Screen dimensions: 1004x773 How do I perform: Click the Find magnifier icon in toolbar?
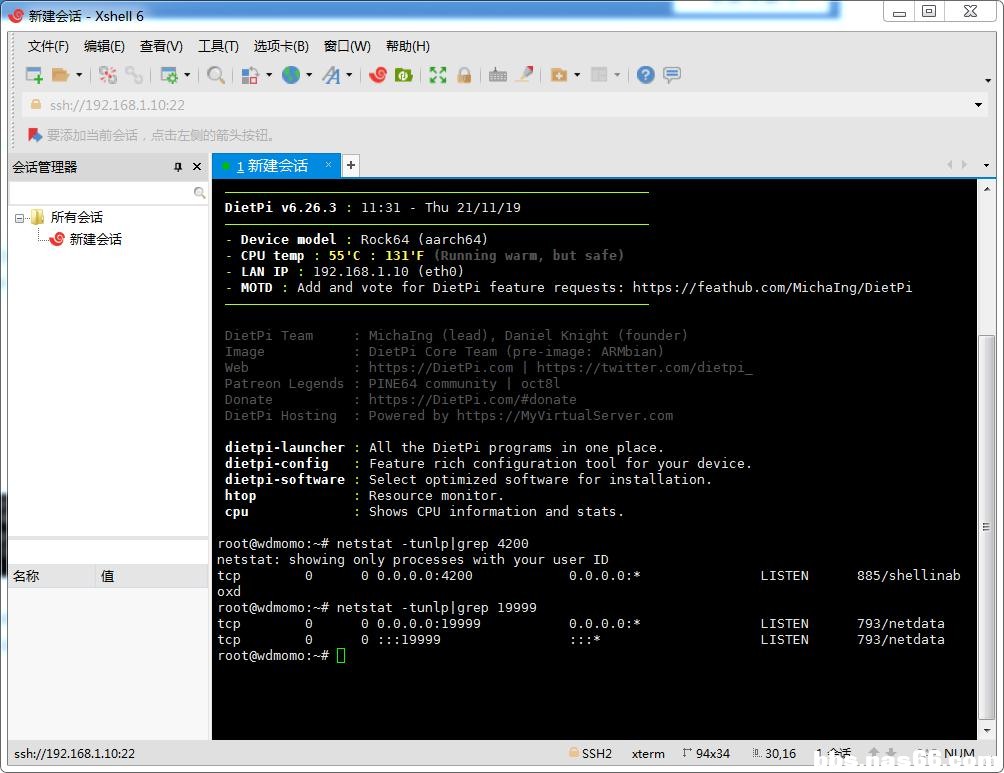216,75
